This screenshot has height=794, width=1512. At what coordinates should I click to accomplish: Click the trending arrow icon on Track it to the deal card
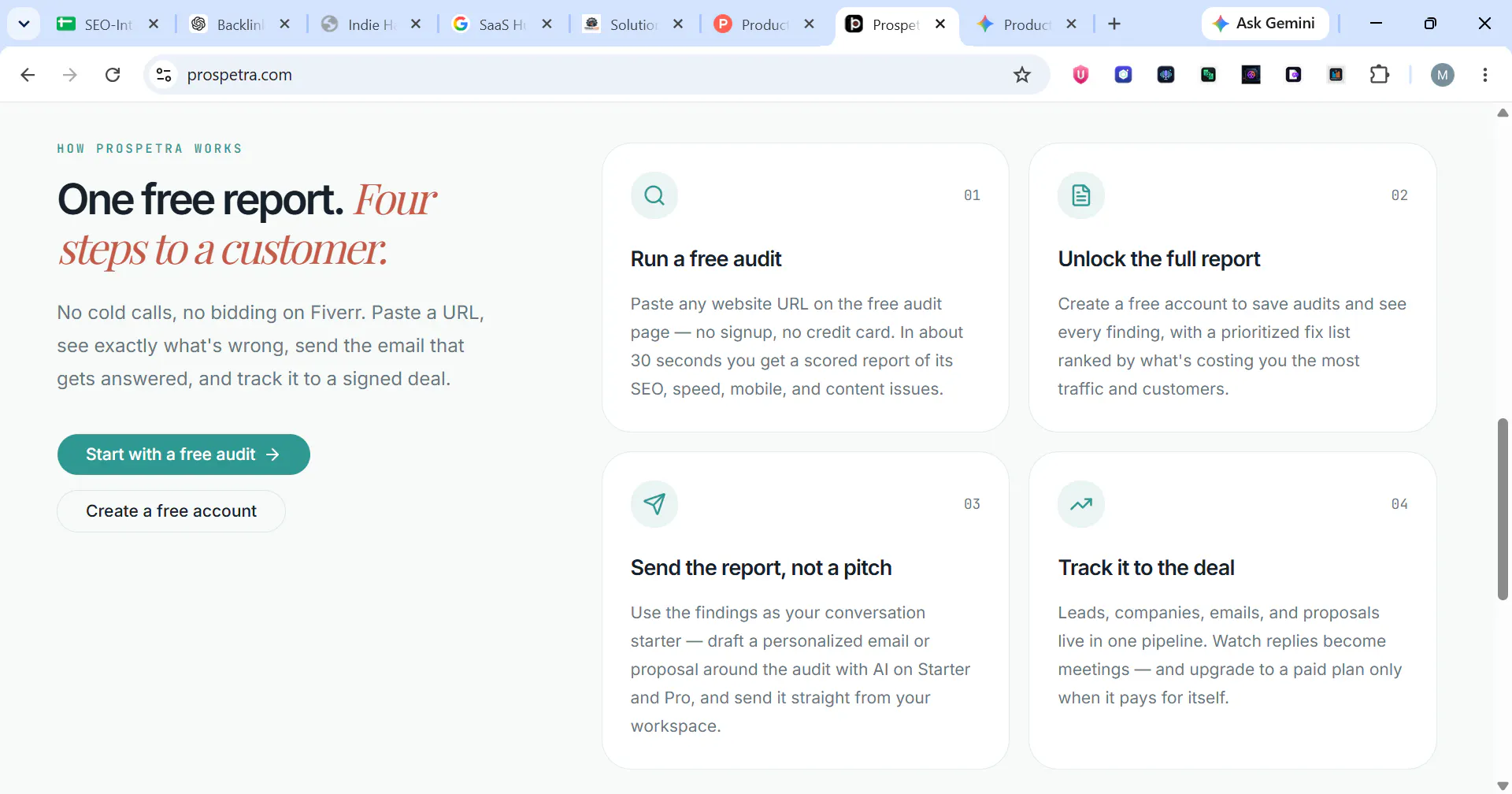tap(1081, 504)
